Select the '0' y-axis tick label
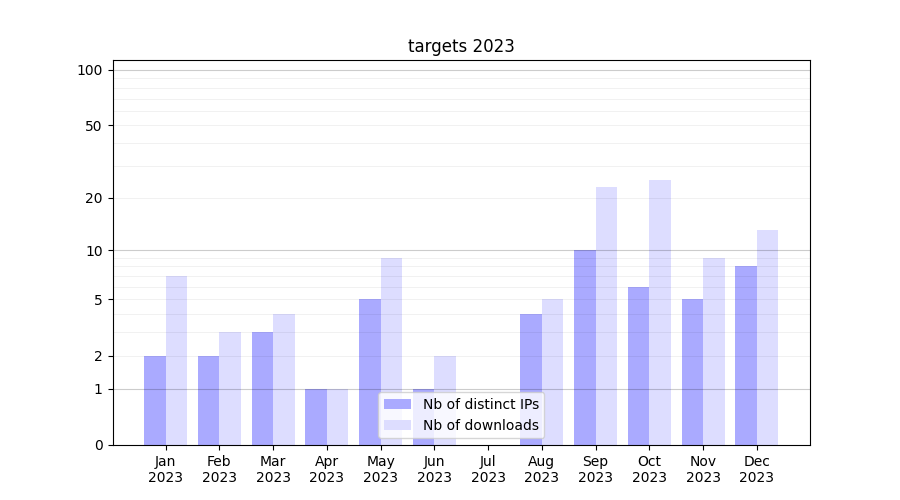Viewport: 900px width, 500px height. 98,445
